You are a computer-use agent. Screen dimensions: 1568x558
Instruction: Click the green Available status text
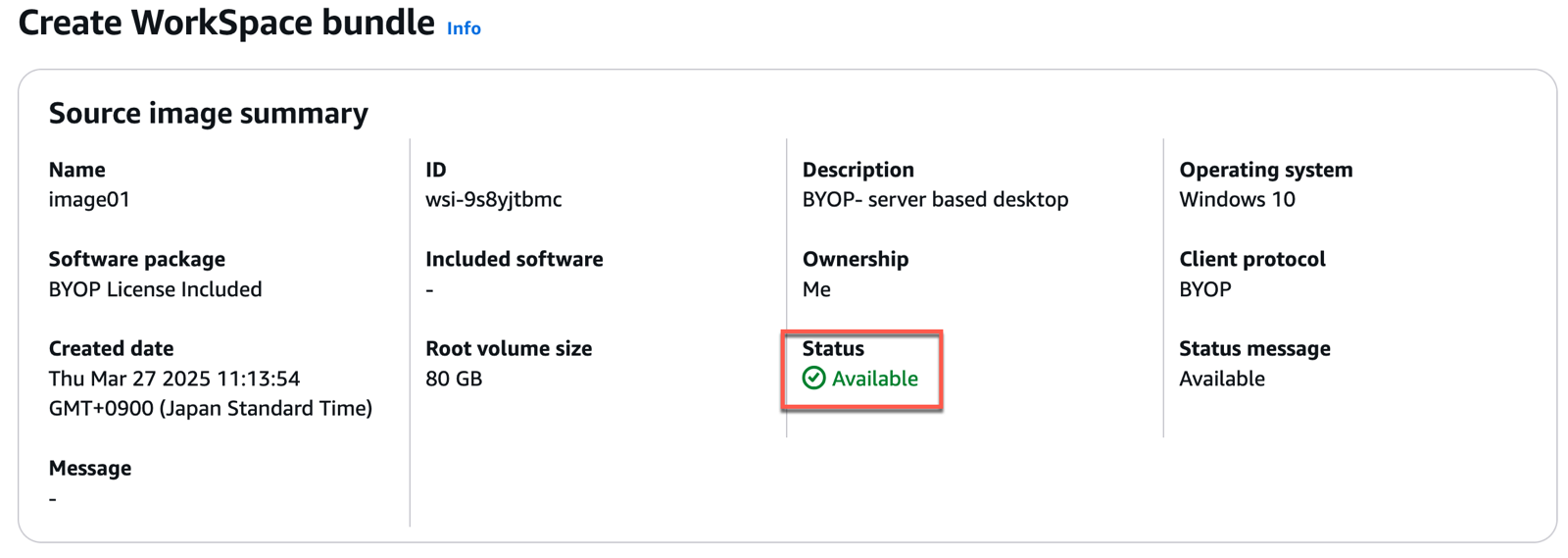pyautogui.click(x=874, y=379)
